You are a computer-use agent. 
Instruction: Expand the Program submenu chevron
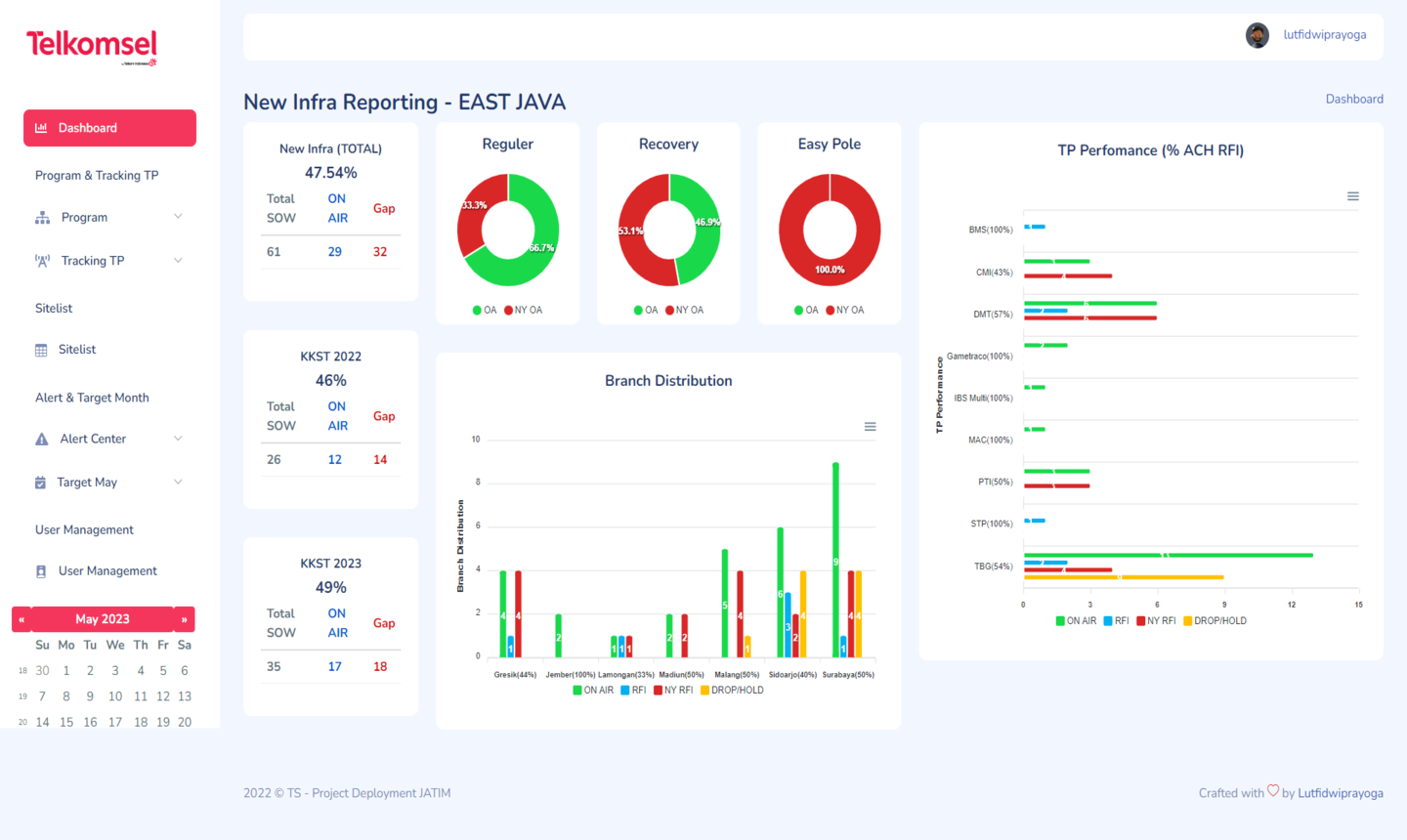178,217
